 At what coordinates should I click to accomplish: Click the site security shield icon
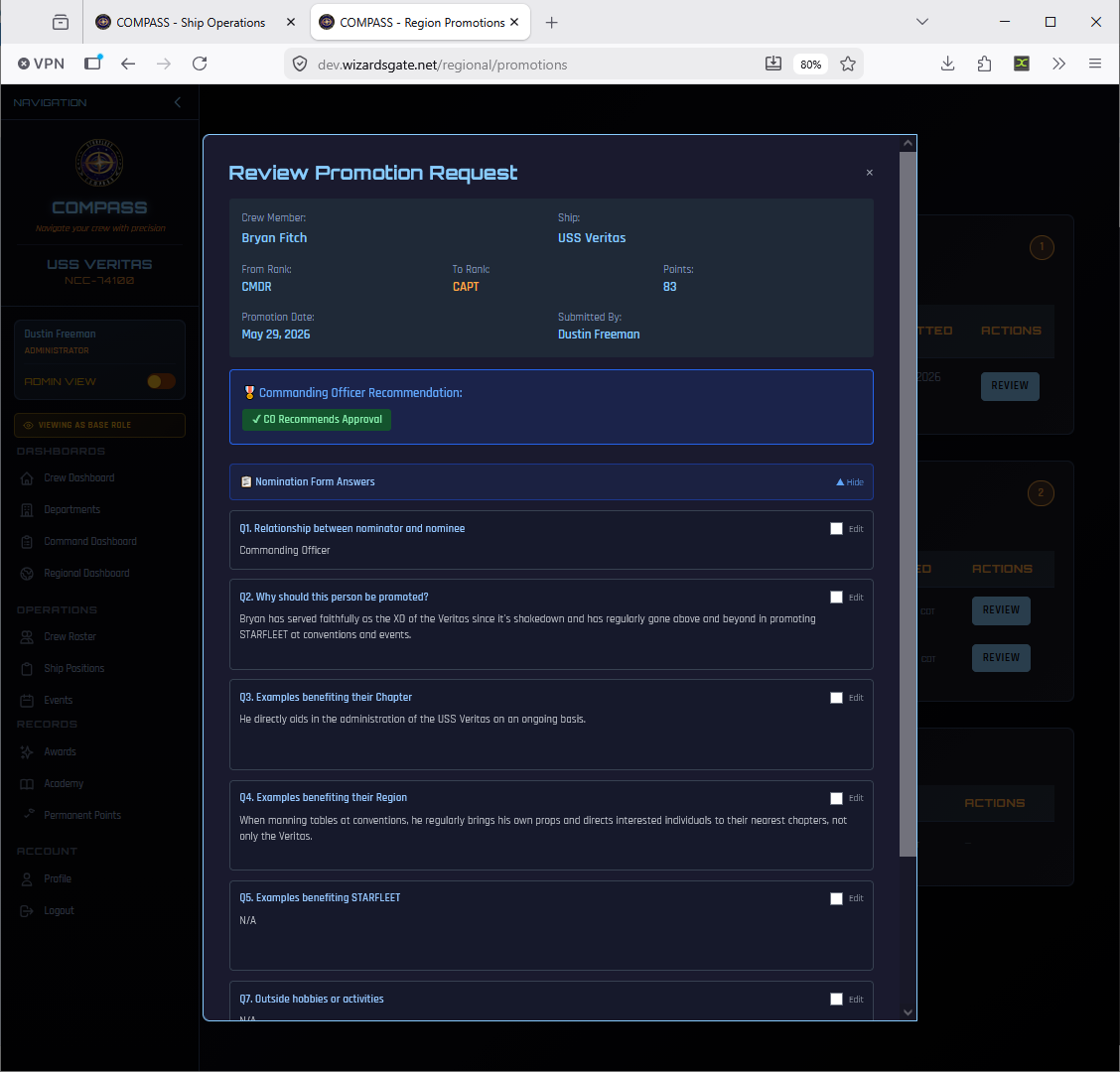tap(300, 65)
